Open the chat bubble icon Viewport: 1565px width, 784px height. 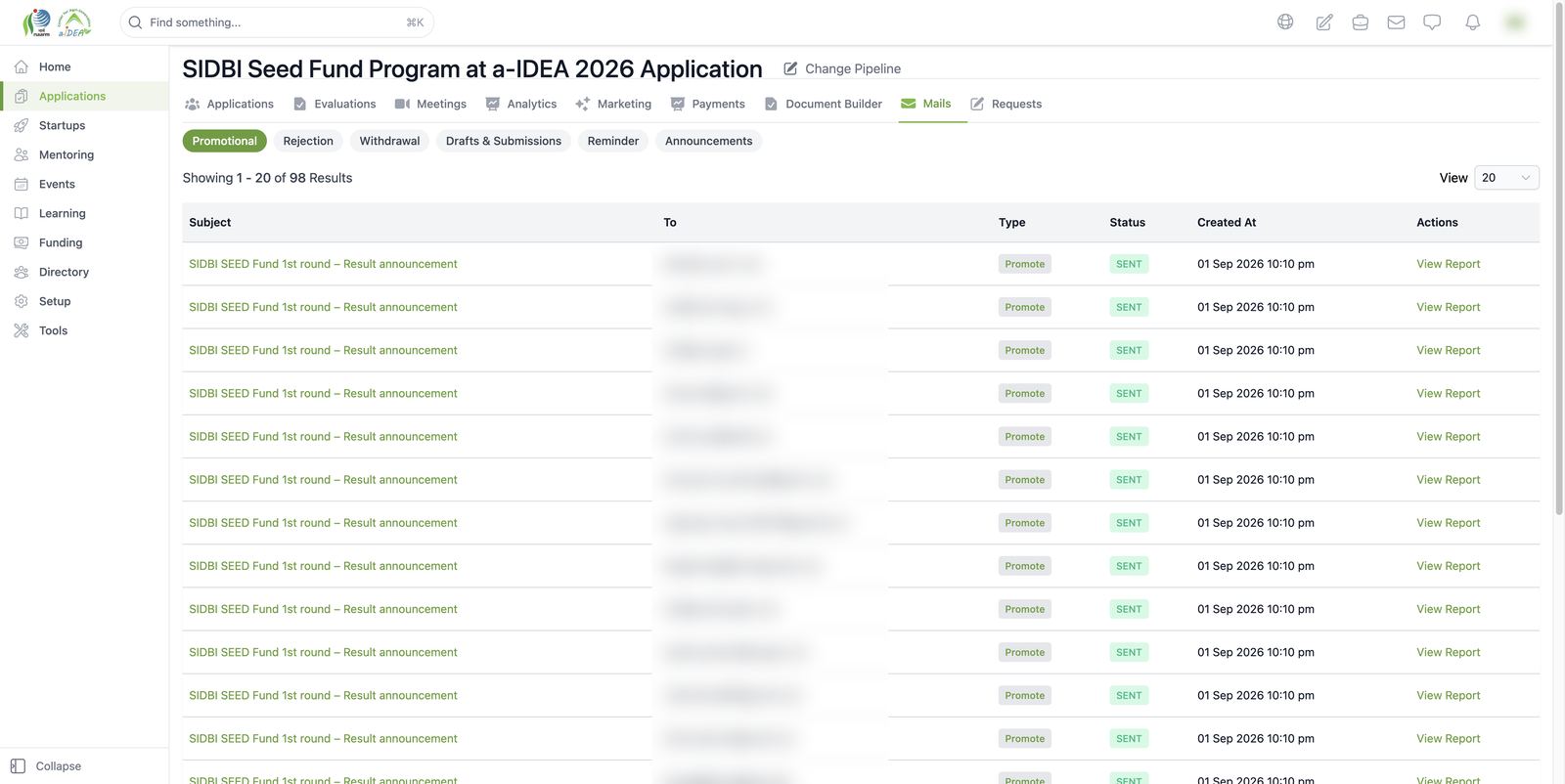[1432, 22]
